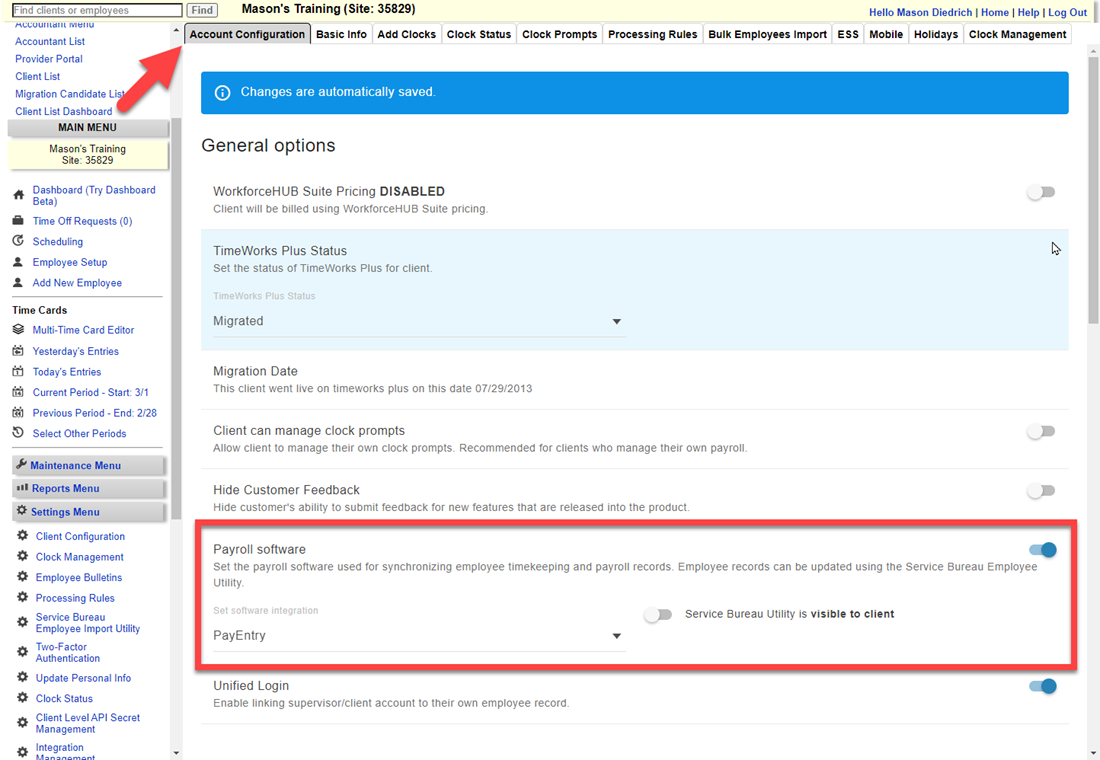Image resolution: width=1100 pixels, height=760 pixels.
Task: Click the Scheduling clock icon
Action: pyautogui.click(x=16, y=241)
